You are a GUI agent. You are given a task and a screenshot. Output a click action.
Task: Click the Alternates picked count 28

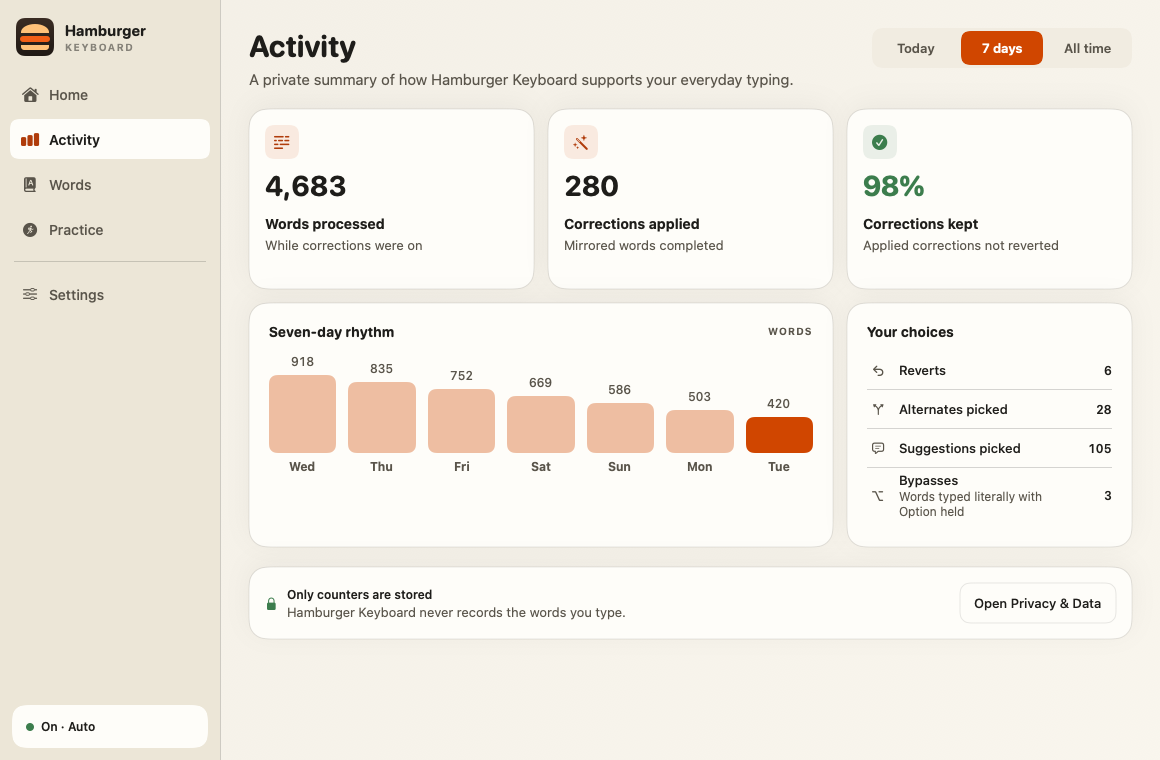(1104, 409)
